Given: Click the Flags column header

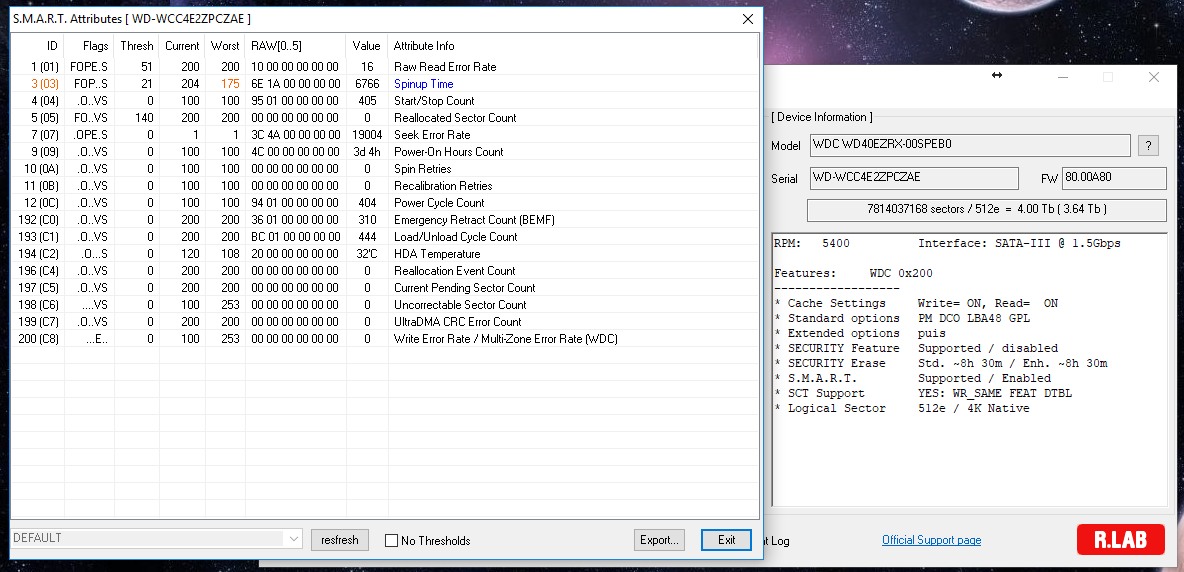Looking at the screenshot, I should click(x=89, y=46).
